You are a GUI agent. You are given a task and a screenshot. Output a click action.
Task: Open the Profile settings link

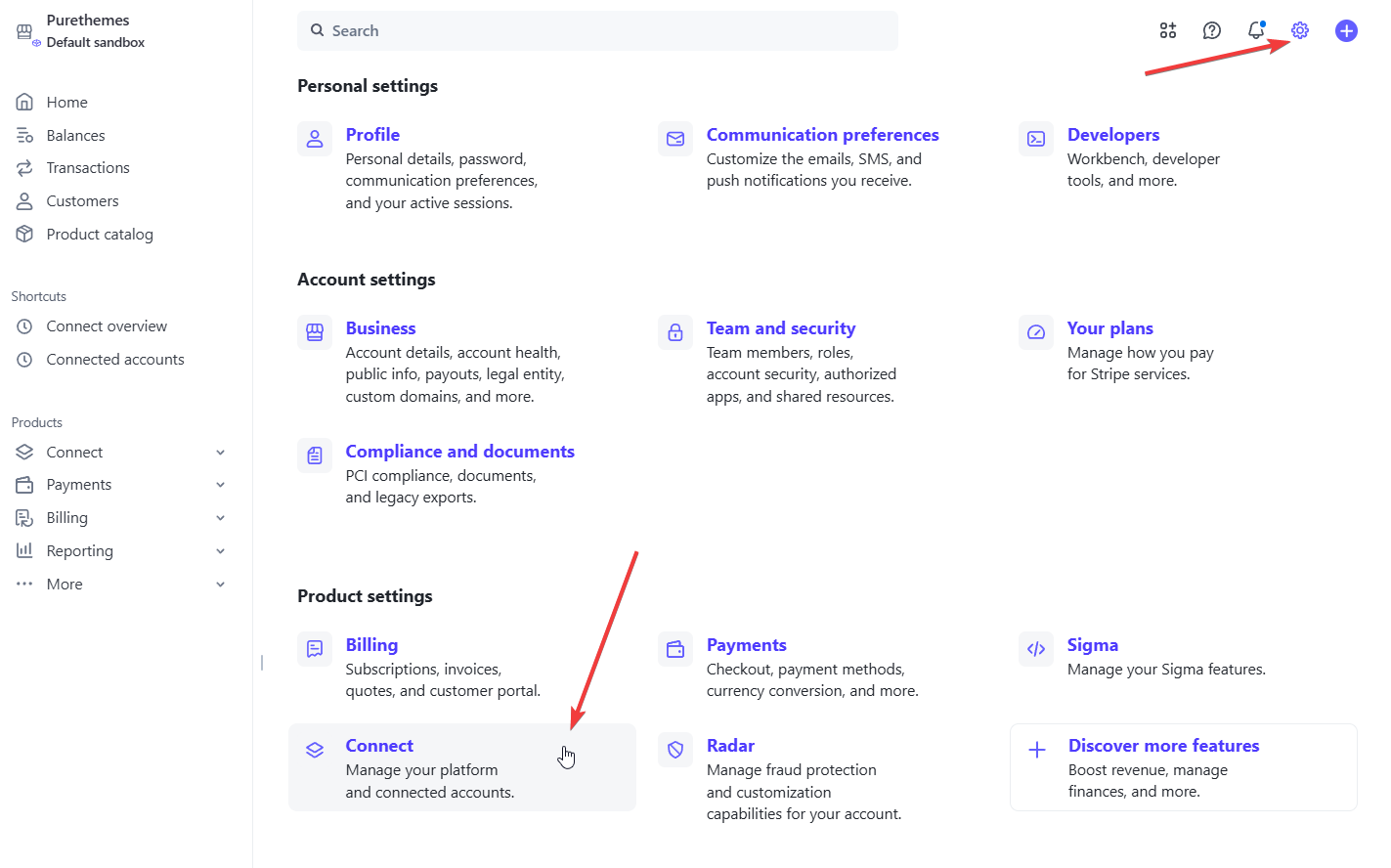click(372, 135)
